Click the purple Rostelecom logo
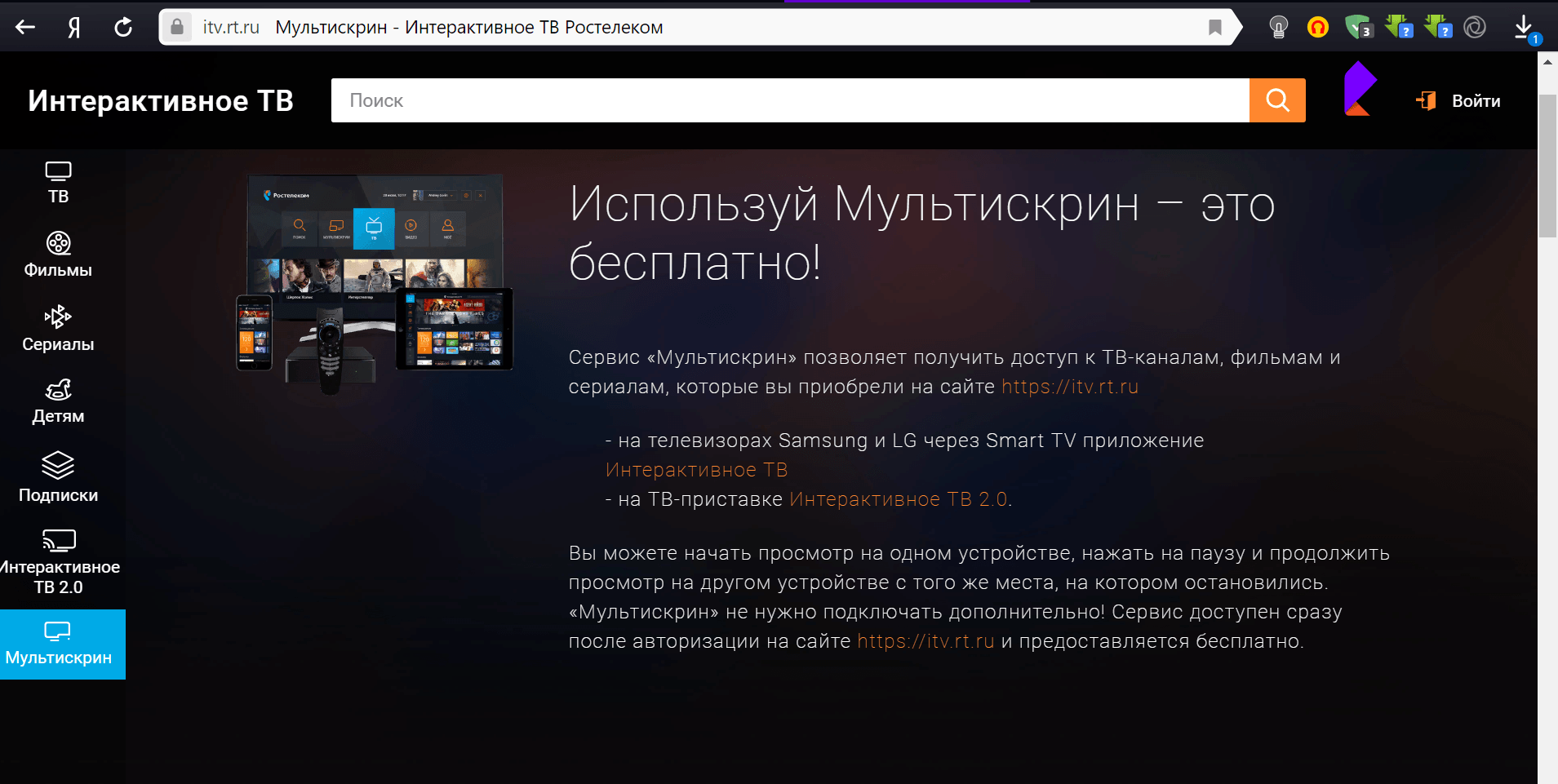Viewport: 1558px width, 784px height. coord(1360,89)
